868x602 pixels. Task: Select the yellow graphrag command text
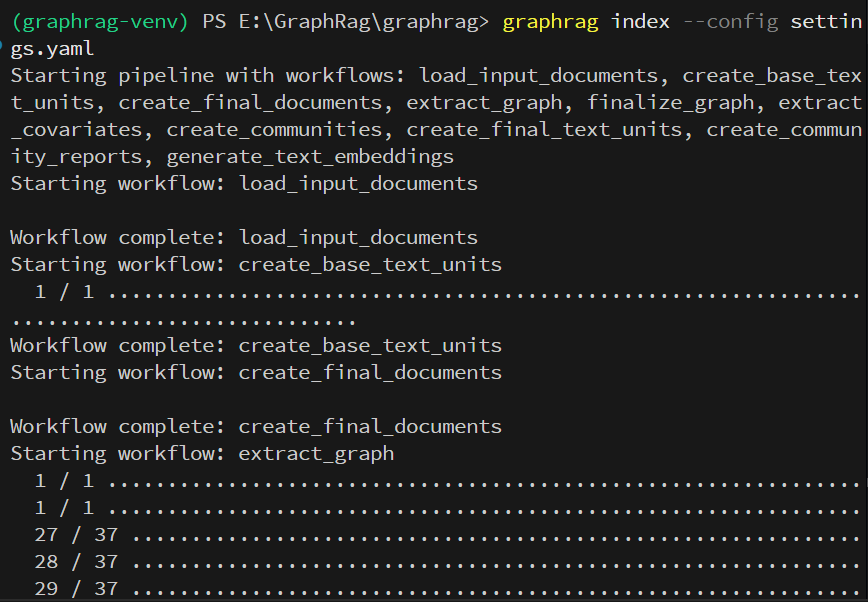(x=553, y=21)
